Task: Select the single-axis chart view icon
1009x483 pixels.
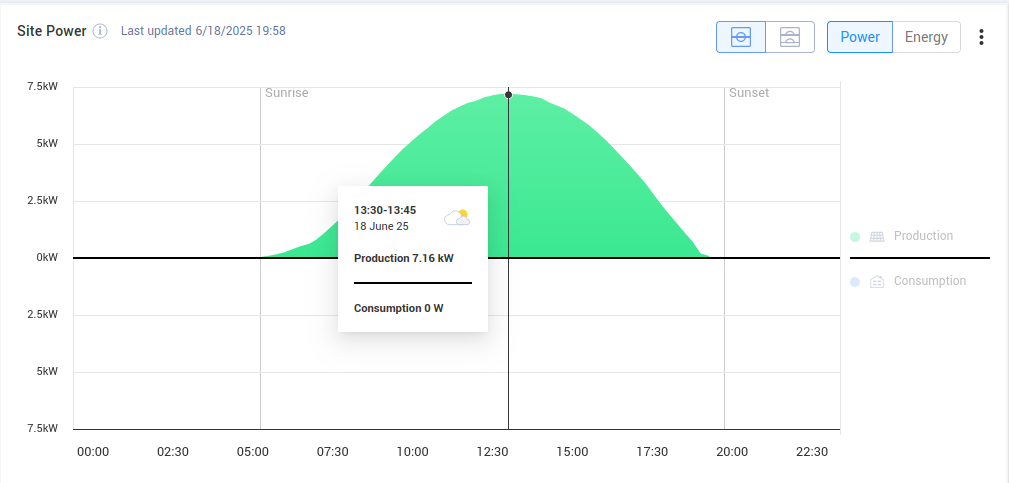Action: (741, 37)
